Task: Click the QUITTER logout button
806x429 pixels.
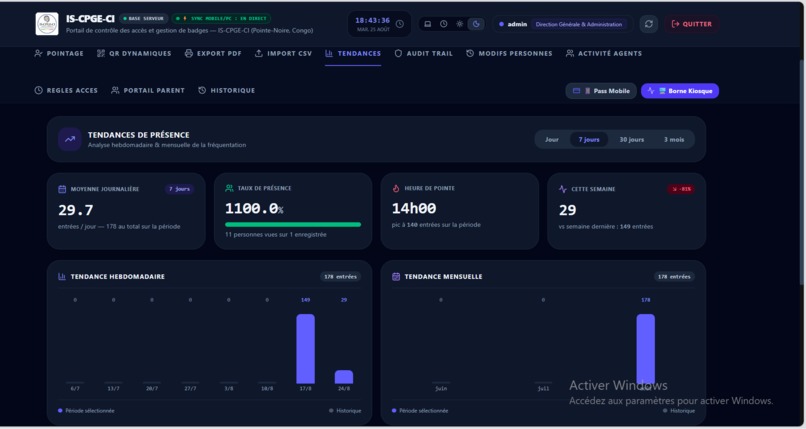Action: click(x=692, y=24)
